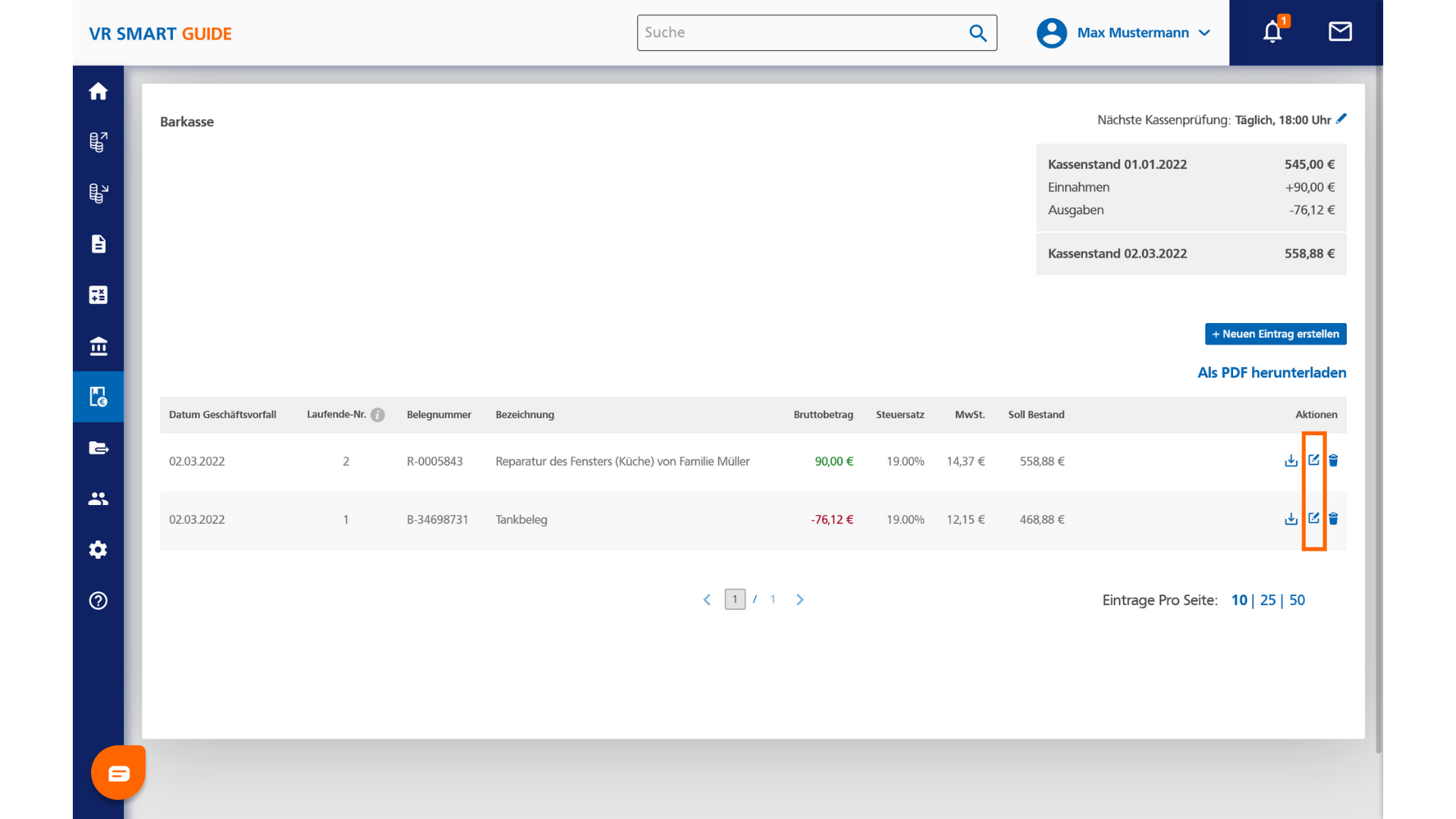
Task: Show 25 entries per page
Action: (1268, 600)
